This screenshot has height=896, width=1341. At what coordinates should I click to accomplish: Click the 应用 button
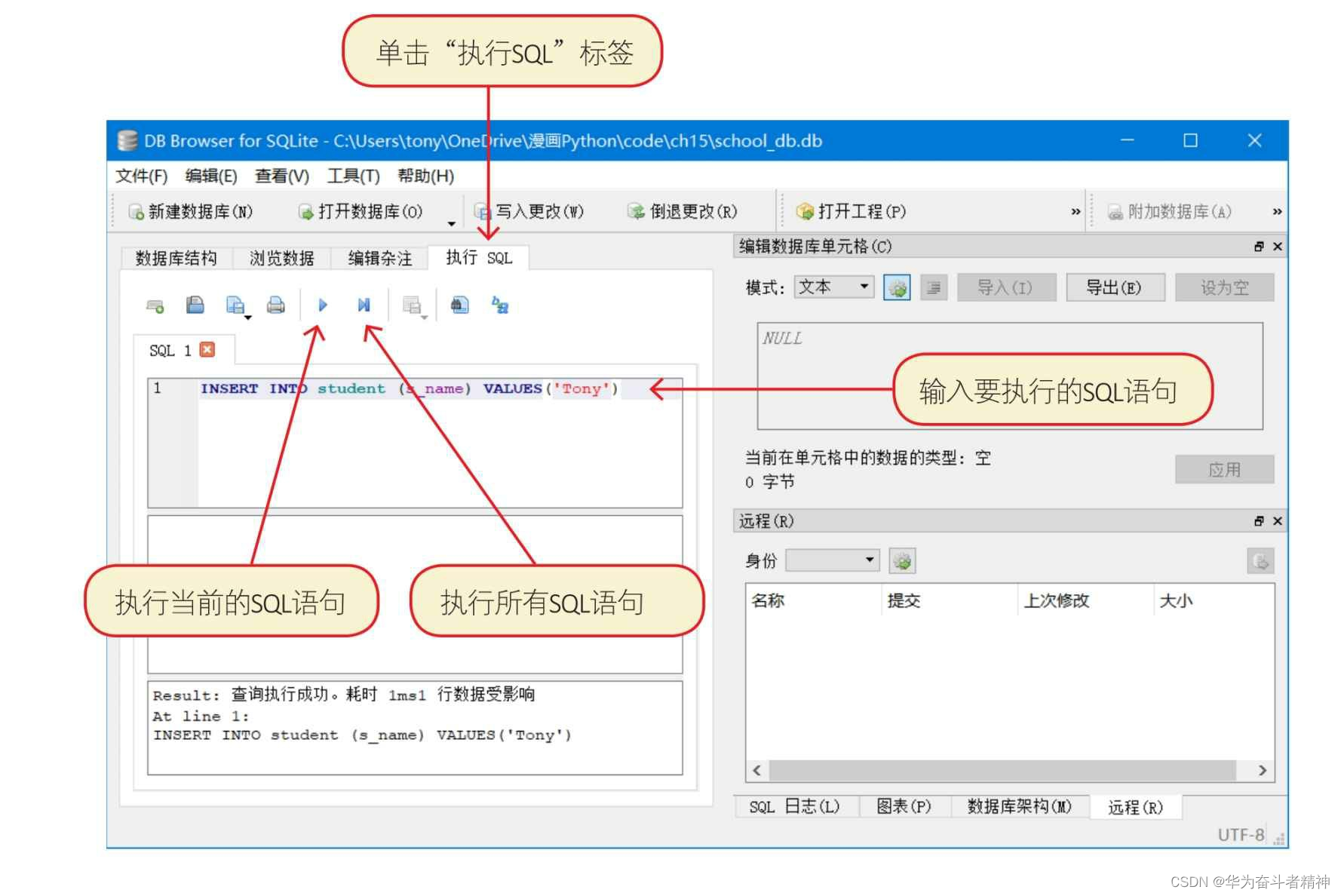(1224, 469)
